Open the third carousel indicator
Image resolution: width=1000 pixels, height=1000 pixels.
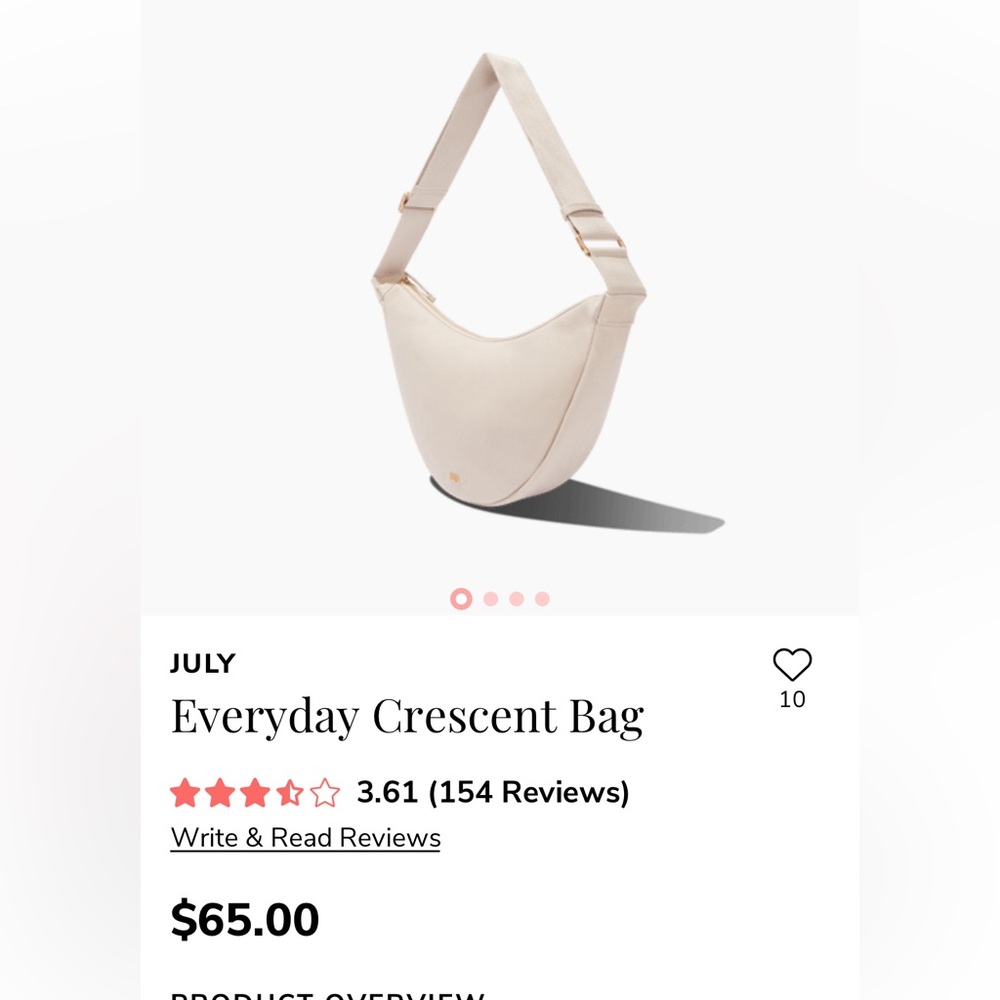tap(515, 597)
